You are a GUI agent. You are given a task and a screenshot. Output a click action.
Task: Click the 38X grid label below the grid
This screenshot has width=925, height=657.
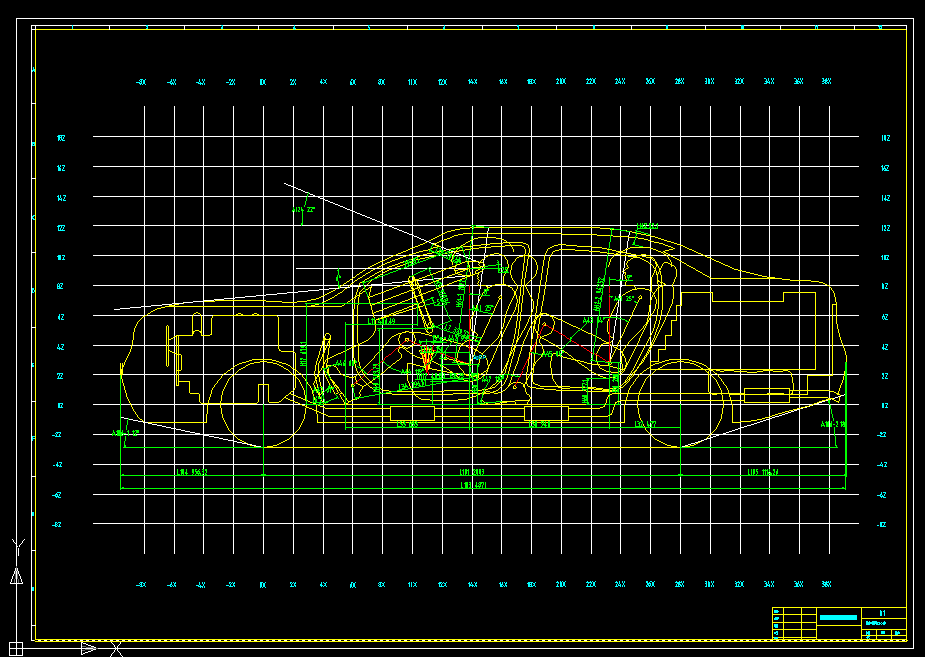coord(826,584)
